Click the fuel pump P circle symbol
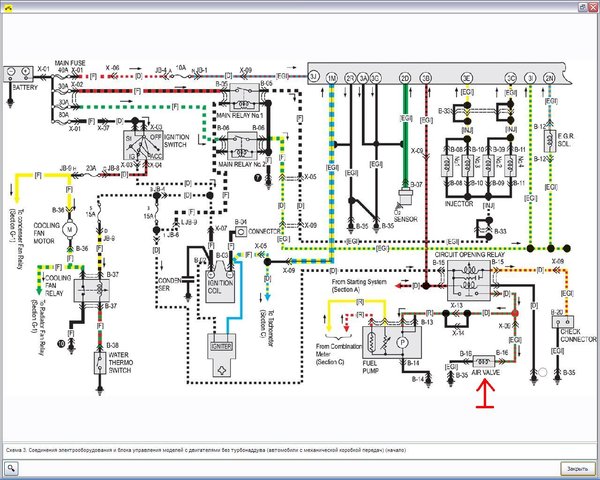The height and width of the screenshot is (480, 600). [x=402, y=342]
